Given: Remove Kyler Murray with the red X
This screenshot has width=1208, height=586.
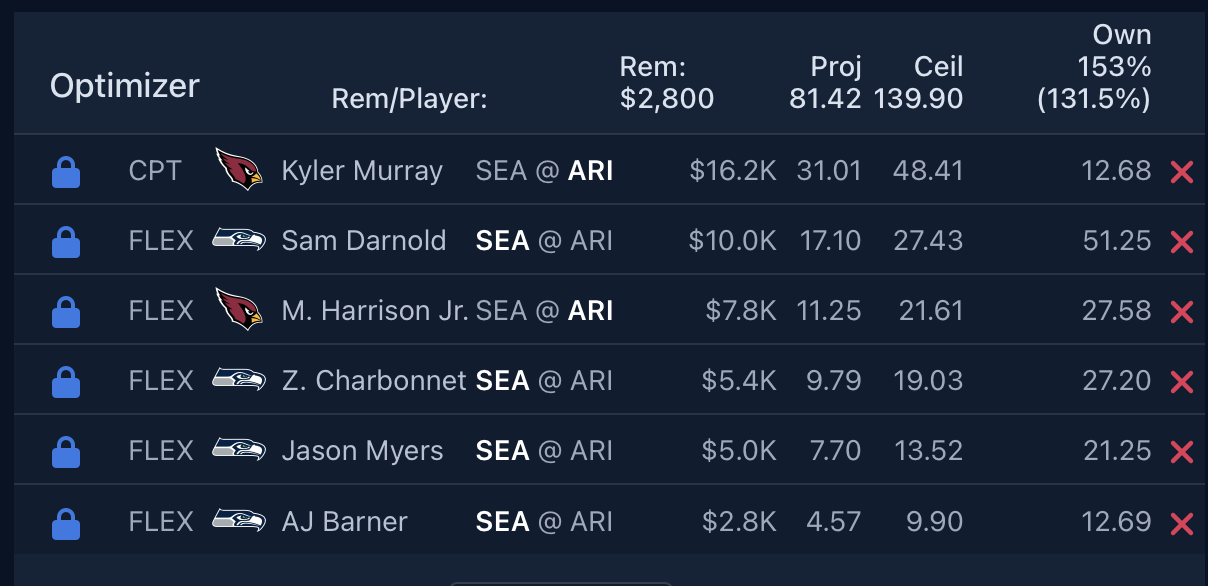Looking at the screenshot, I should pyautogui.click(x=1182, y=172).
